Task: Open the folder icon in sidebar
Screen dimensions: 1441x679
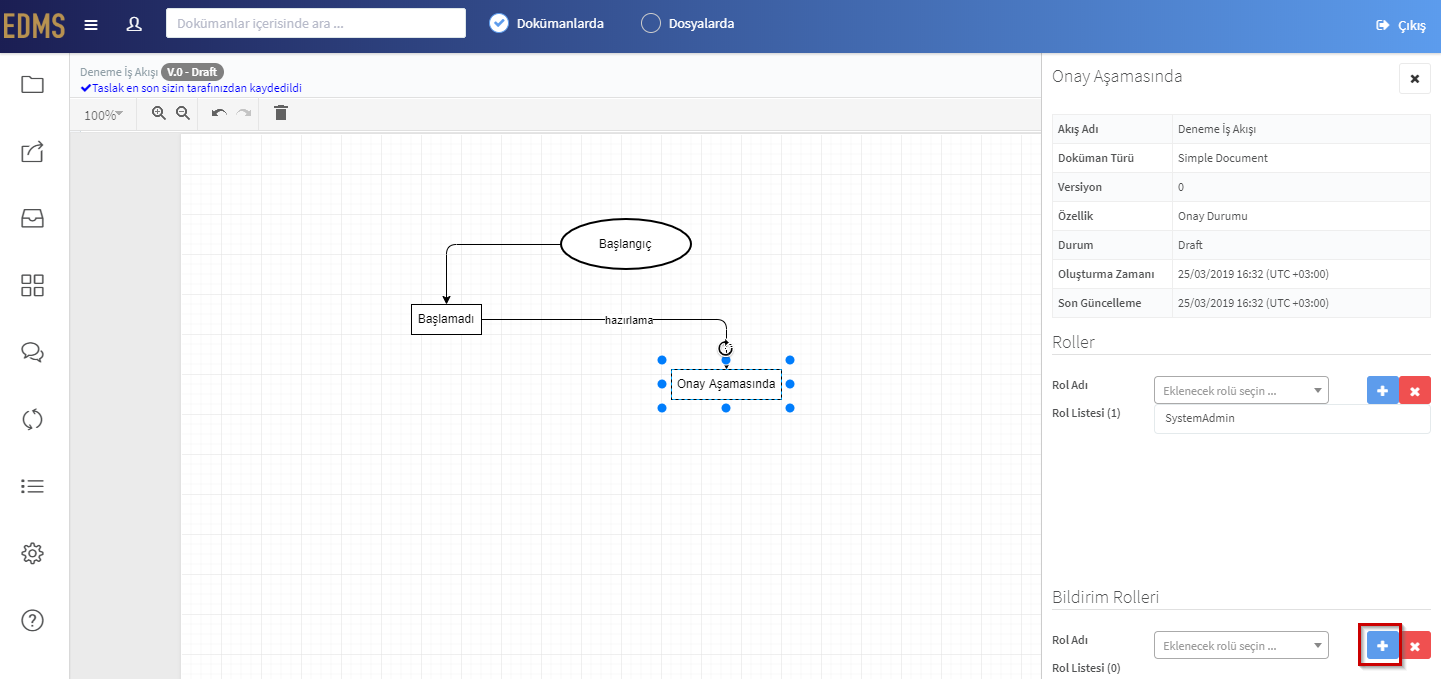Action: 33,85
